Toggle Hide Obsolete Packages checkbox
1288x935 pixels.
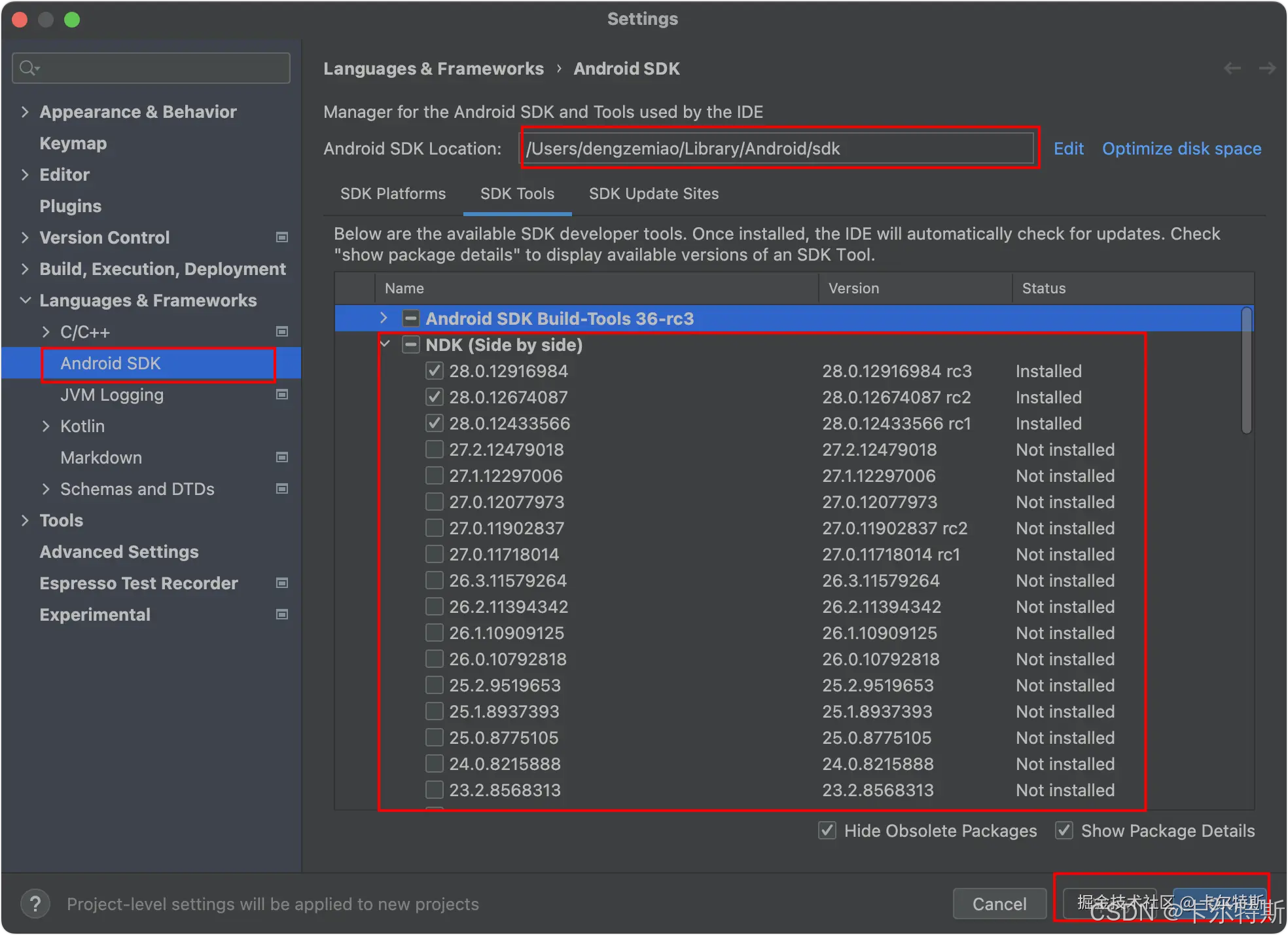pyautogui.click(x=827, y=830)
